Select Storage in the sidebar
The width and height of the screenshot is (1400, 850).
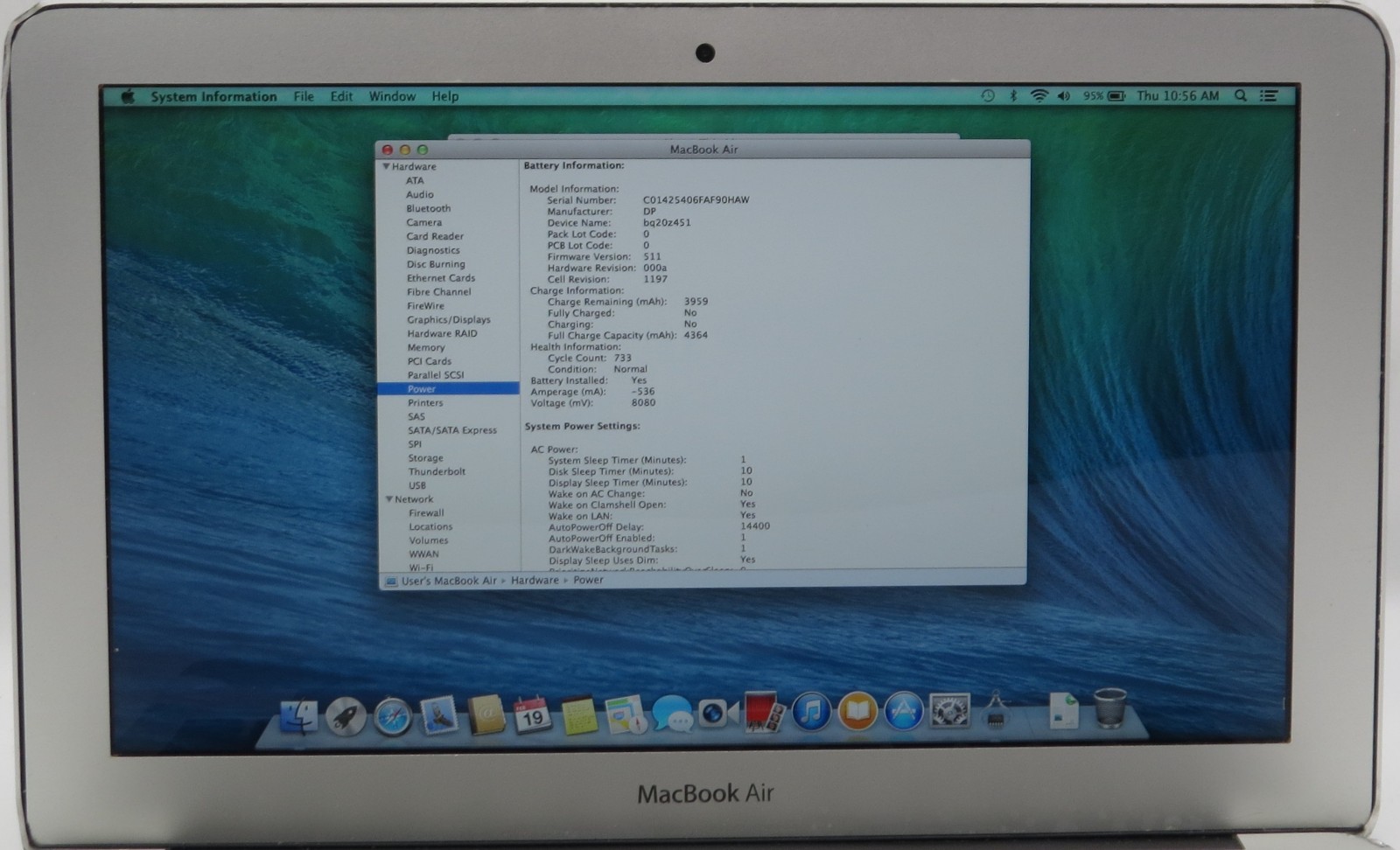tap(425, 458)
